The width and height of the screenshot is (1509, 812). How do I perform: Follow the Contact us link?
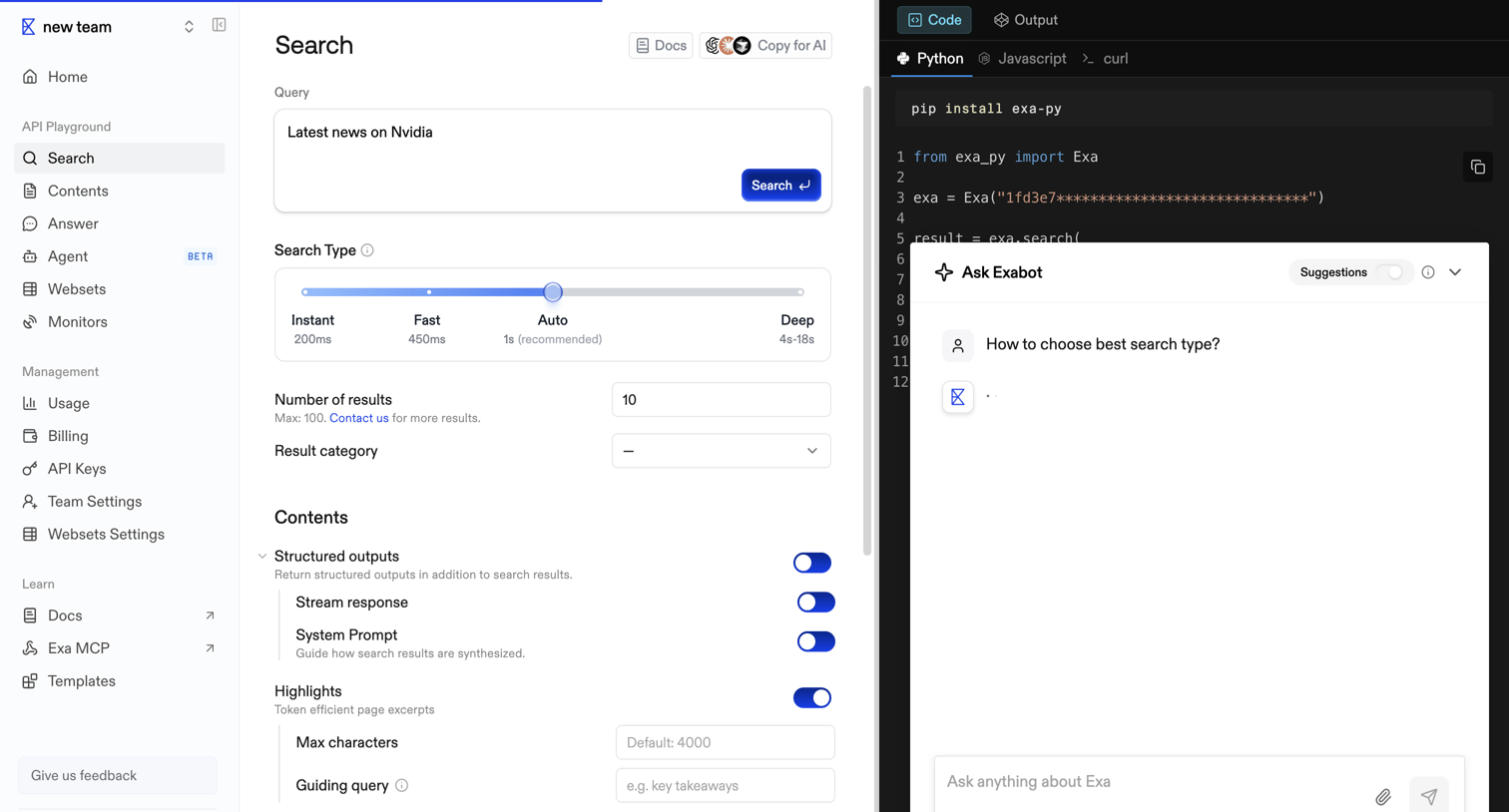(x=359, y=418)
